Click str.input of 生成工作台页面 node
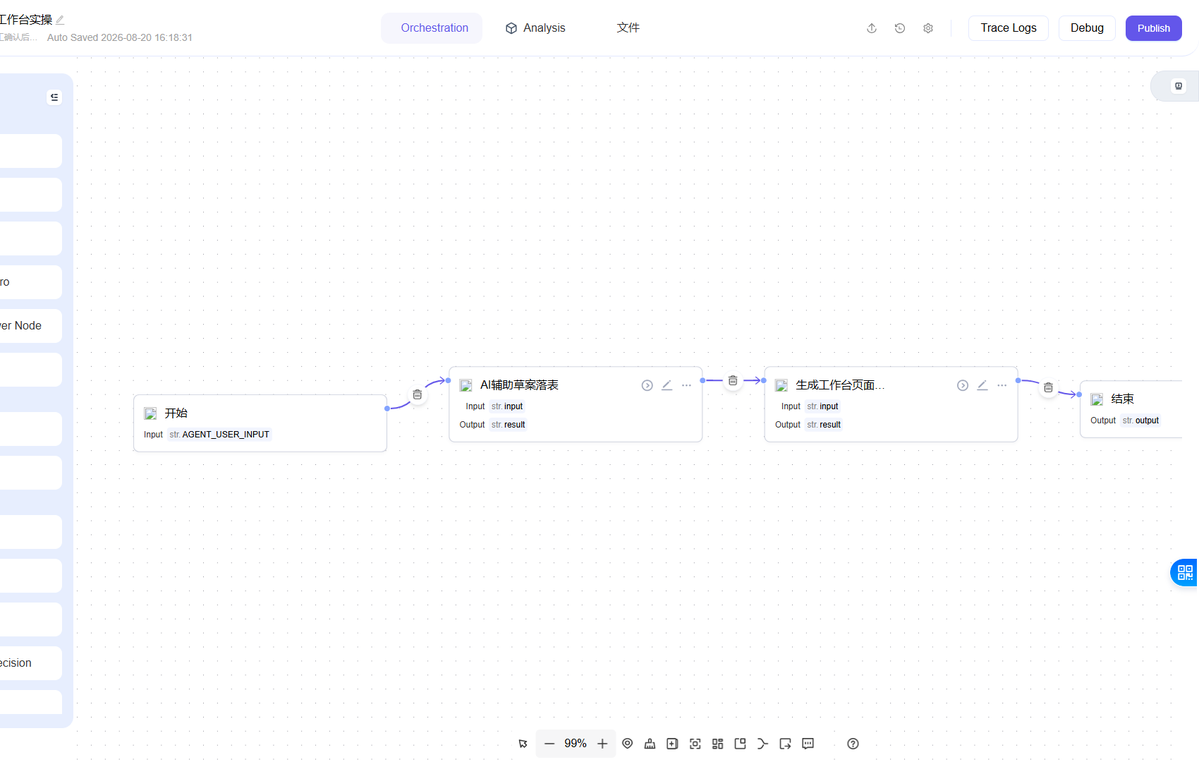 point(823,407)
